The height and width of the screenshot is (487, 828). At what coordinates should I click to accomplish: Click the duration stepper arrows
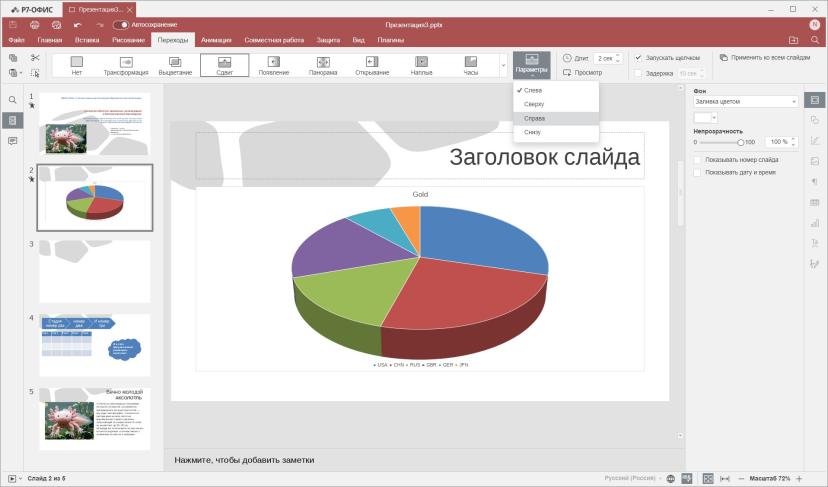(619, 58)
